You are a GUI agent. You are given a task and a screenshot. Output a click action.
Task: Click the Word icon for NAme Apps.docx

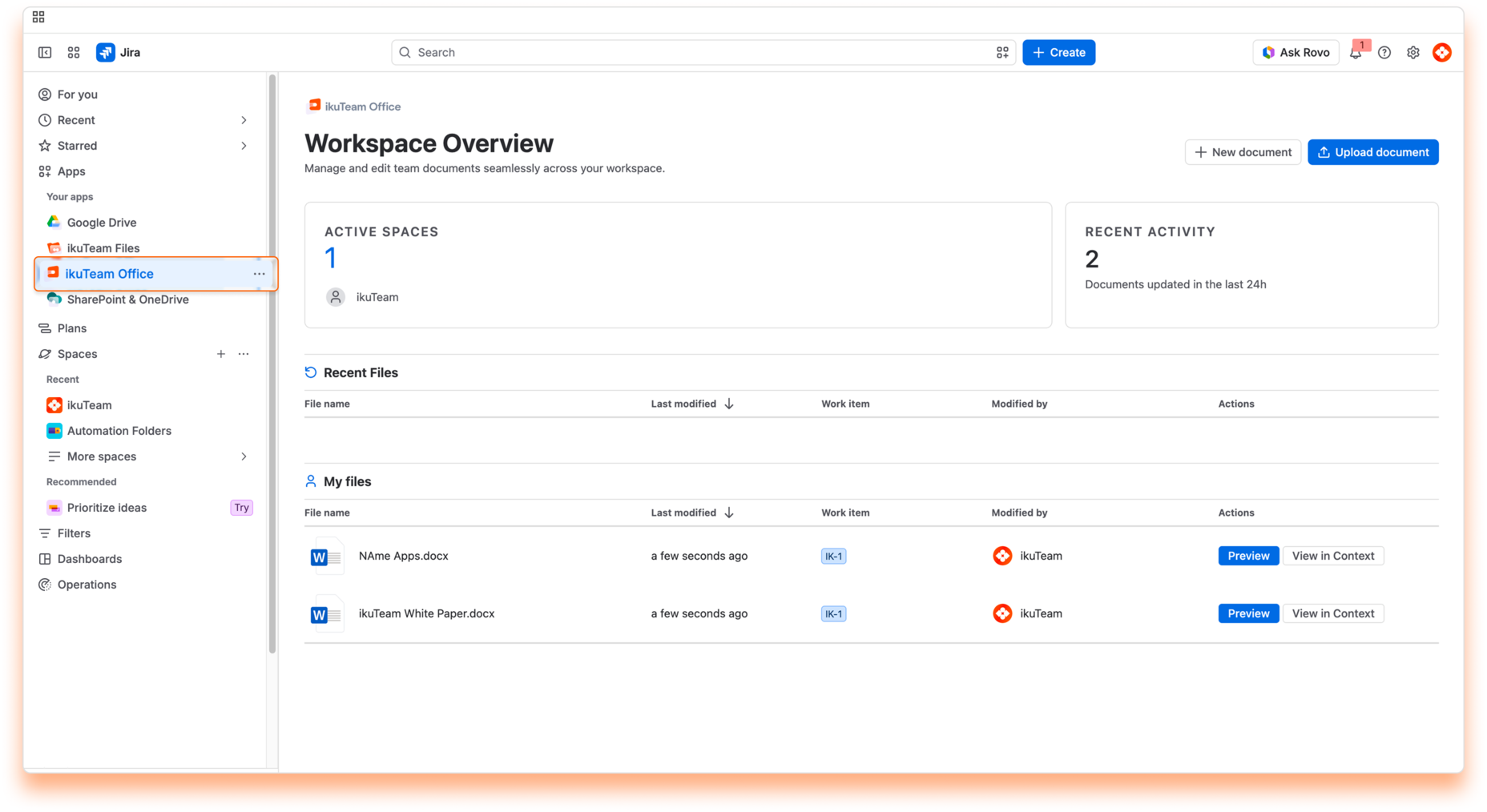point(327,556)
